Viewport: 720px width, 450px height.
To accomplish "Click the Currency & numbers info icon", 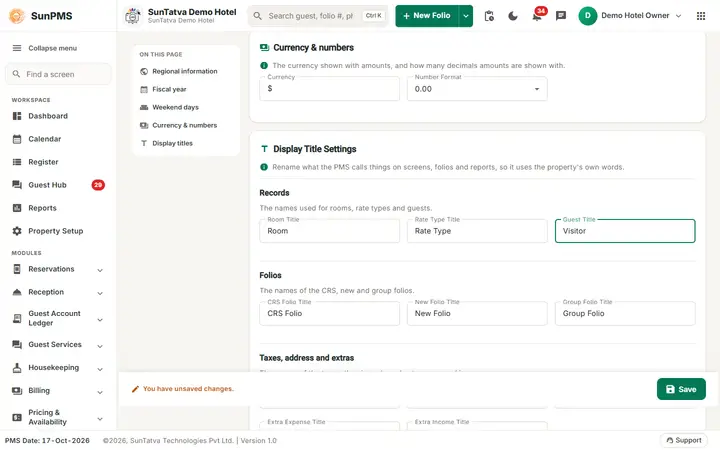I will click(x=264, y=65).
